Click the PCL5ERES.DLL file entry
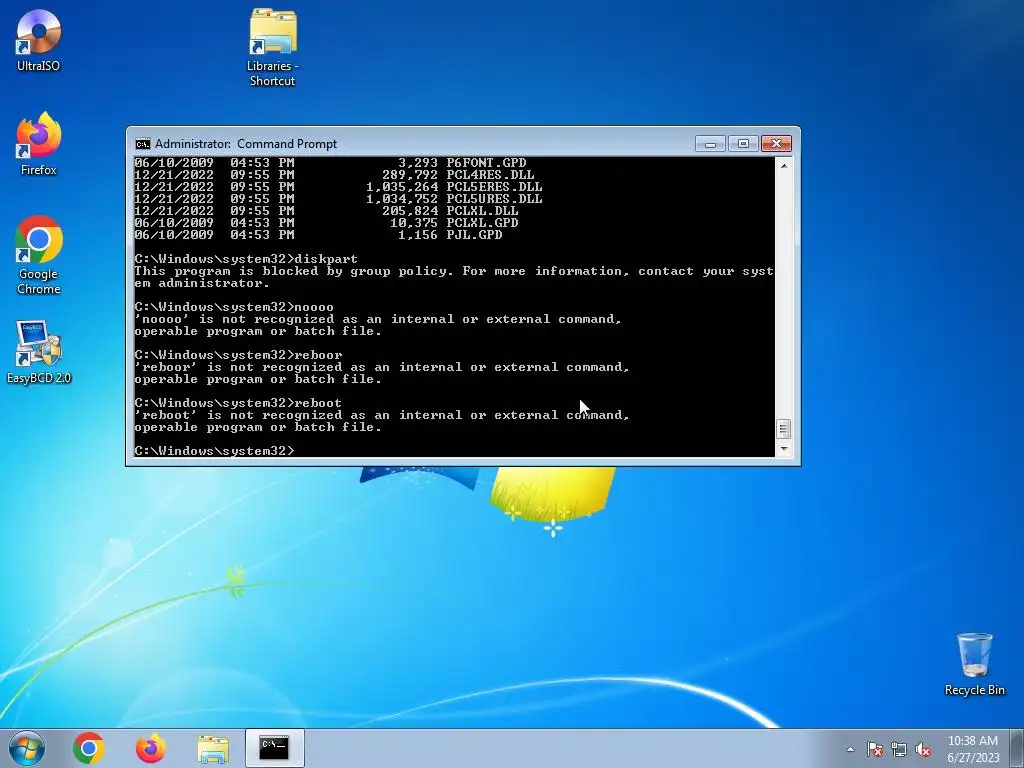The height and width of the screenshot is (768, 1024). click(338, 187)
